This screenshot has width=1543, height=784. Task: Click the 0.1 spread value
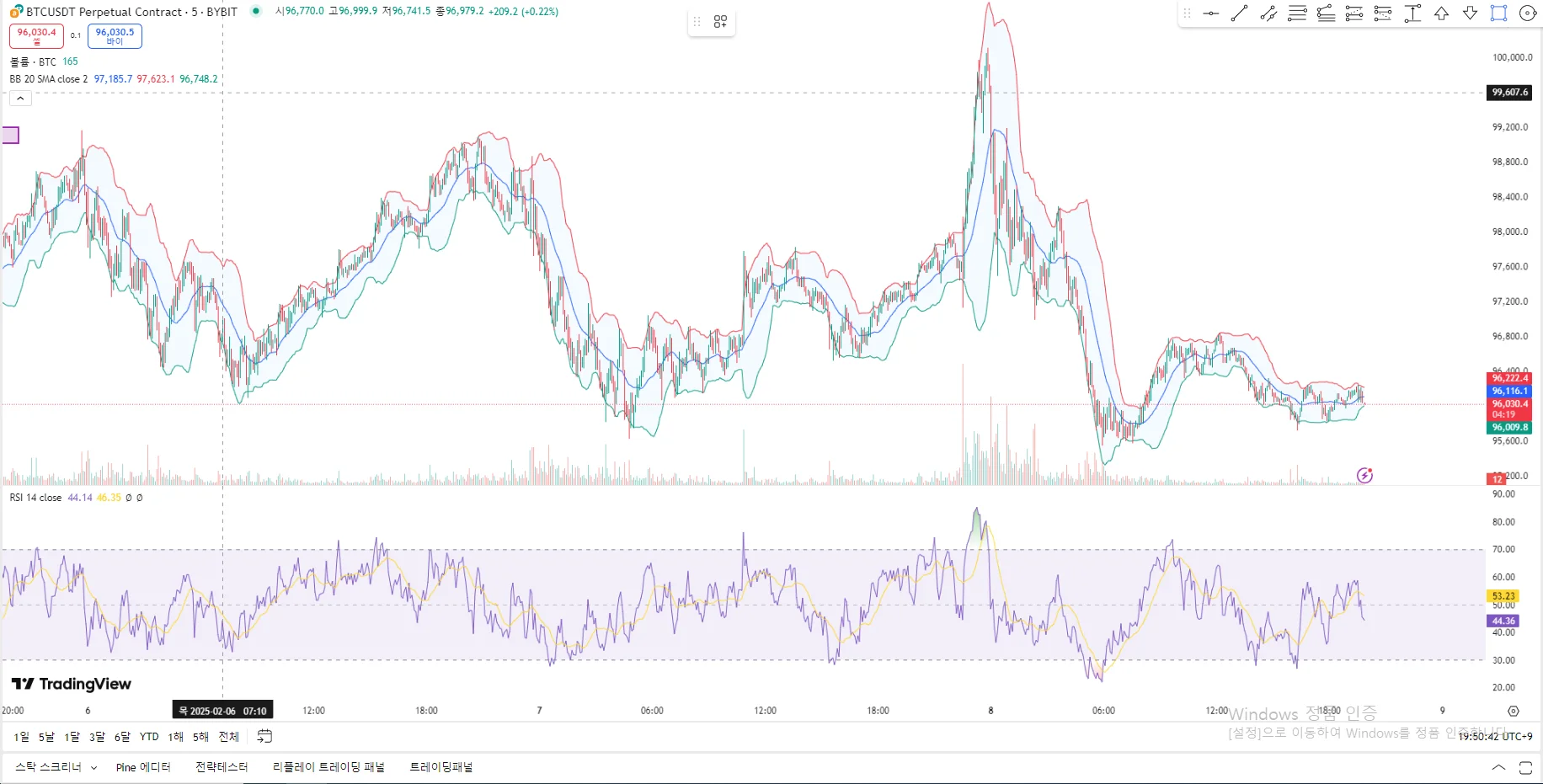click(x=76, y=35)
